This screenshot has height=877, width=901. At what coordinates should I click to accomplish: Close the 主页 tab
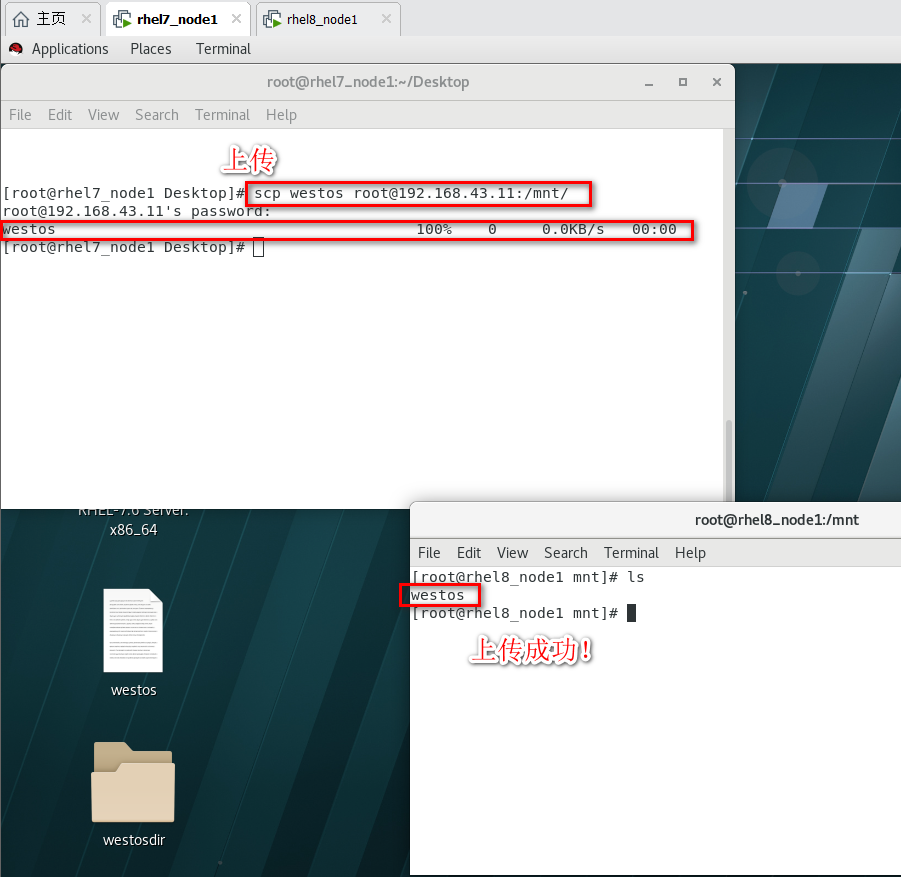(86, 19)
